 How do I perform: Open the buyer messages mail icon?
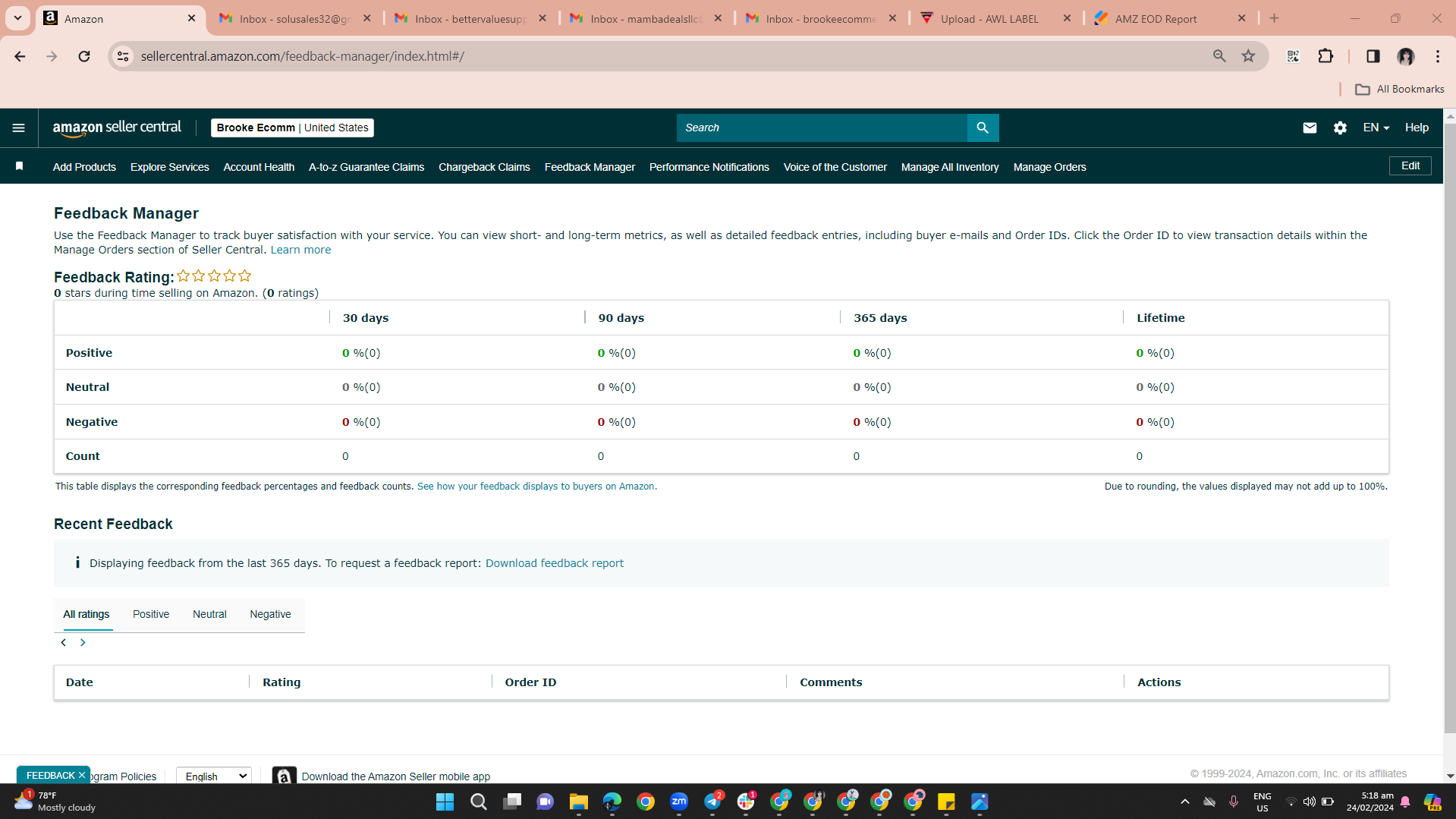click(x=1310, y=128)
